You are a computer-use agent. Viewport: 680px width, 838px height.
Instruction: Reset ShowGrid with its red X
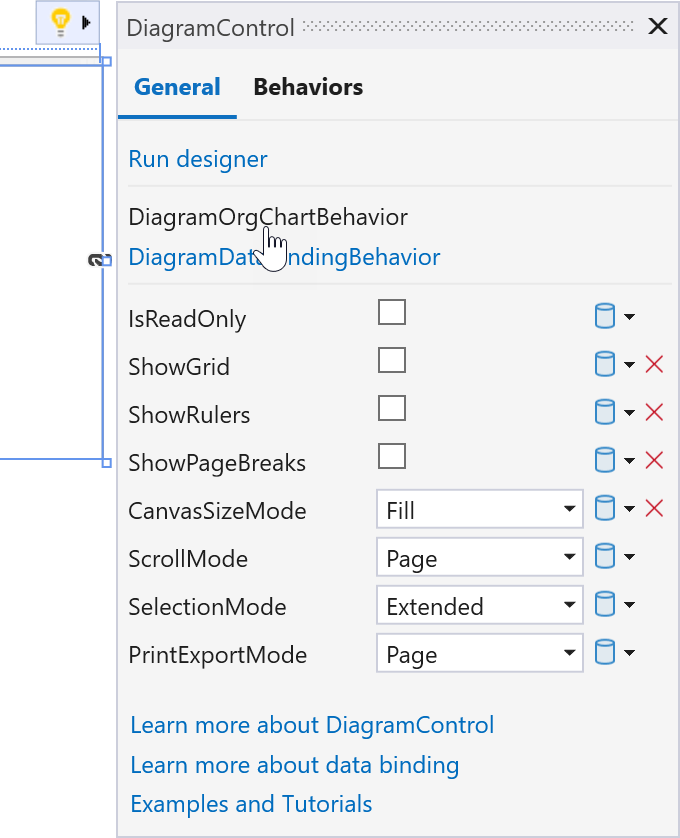655,365
